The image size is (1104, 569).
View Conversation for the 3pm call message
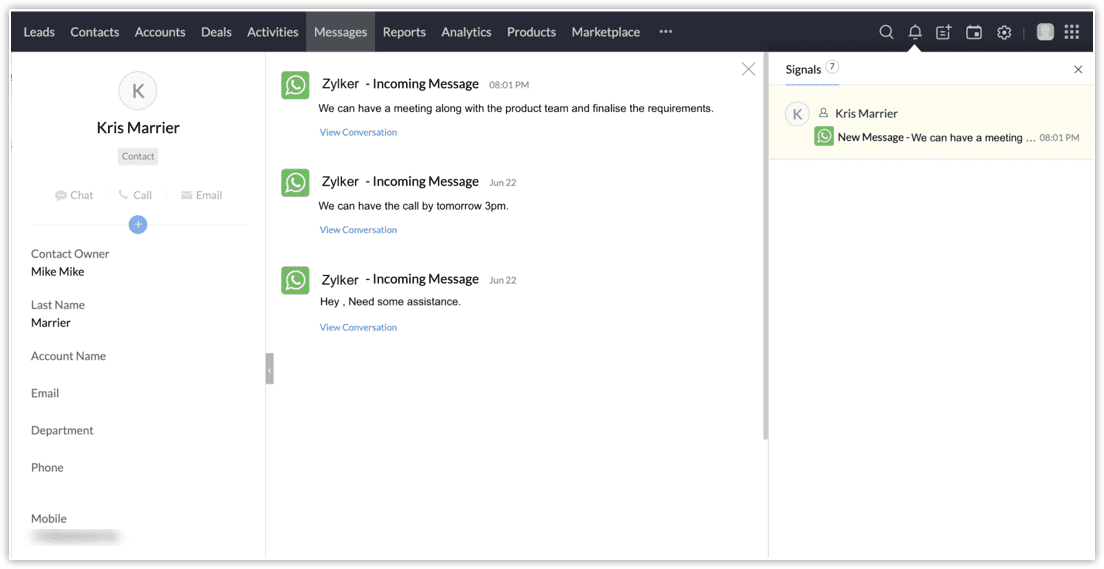coord(358,230)
